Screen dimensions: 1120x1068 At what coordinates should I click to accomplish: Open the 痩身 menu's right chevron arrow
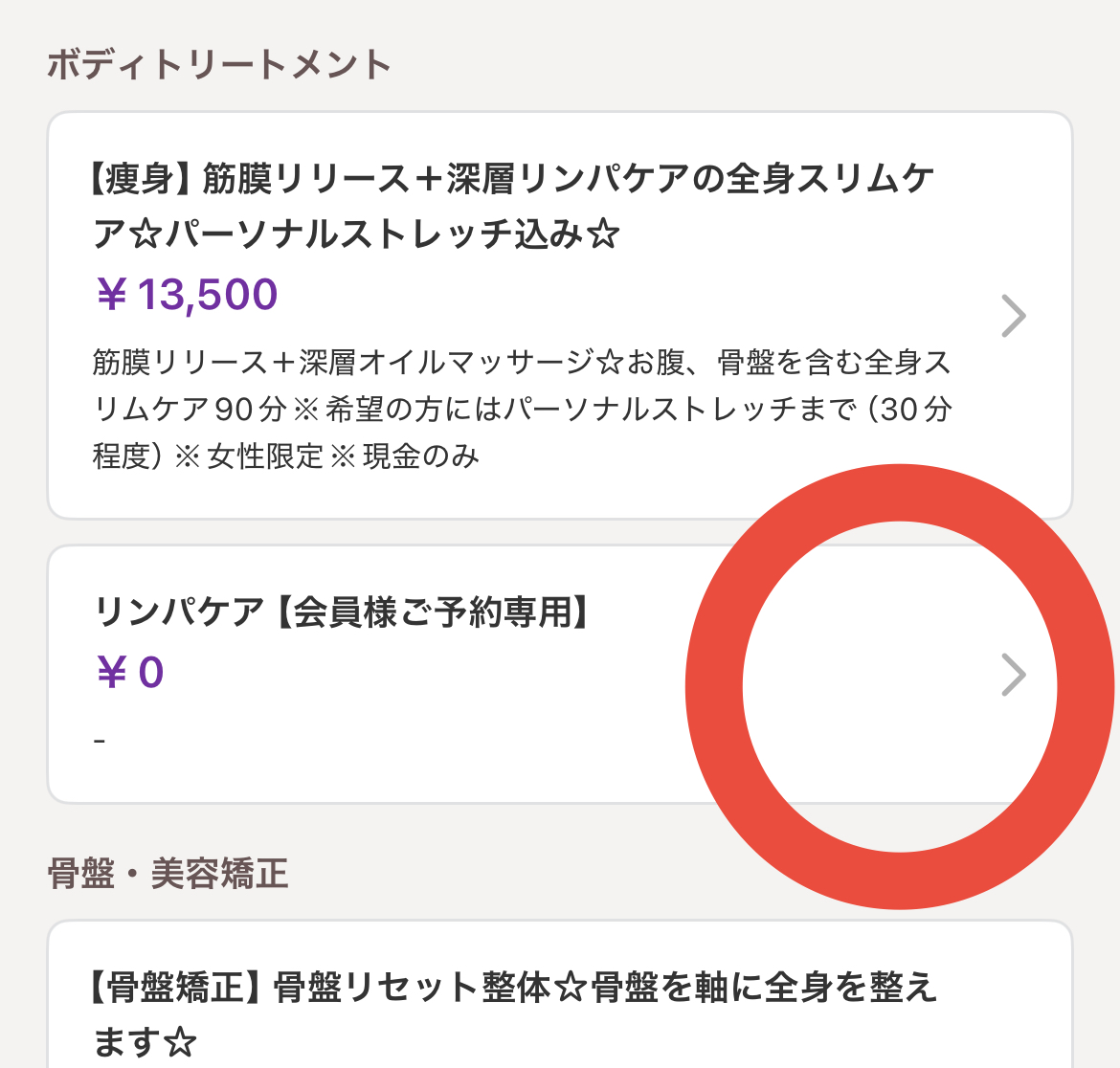(1013, 317)
